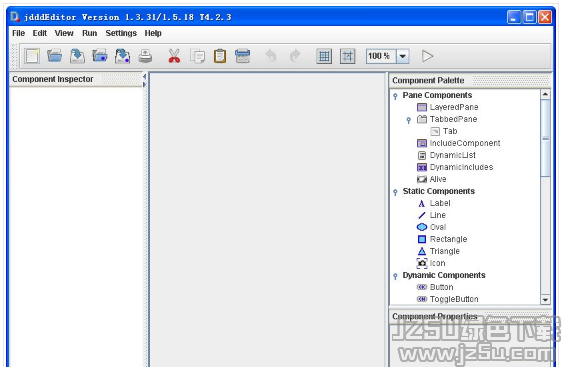Open the Help menu
562x367 pixels.
pos(153,33)
